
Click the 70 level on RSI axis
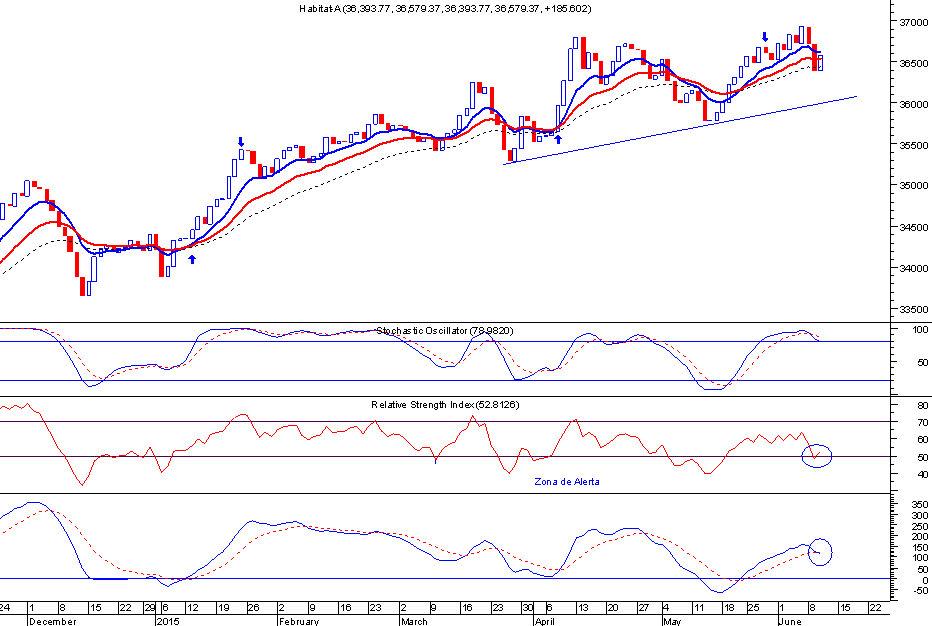923,423
